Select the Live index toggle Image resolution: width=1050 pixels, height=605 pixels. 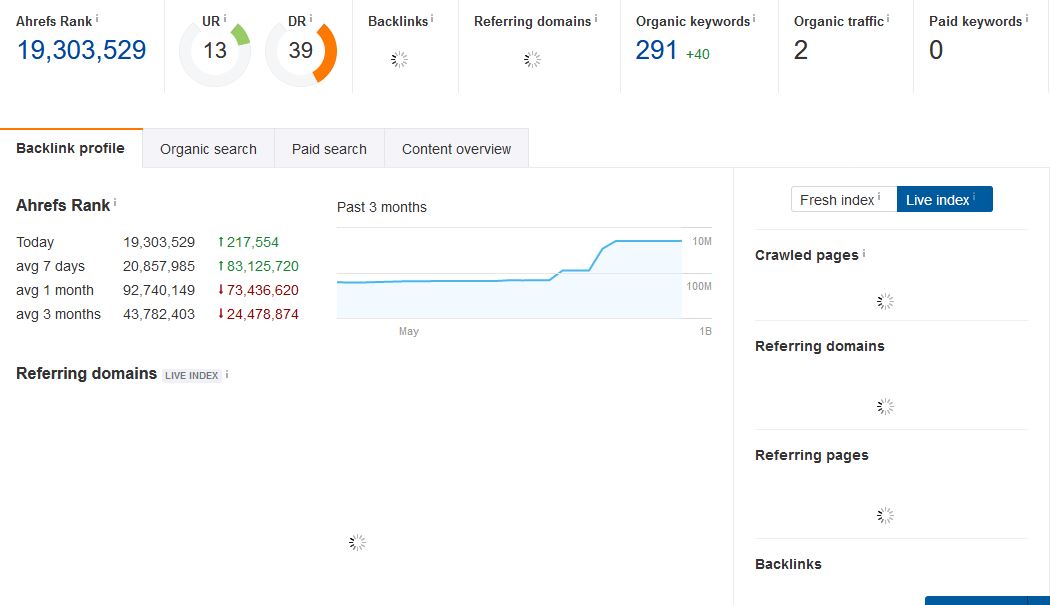pos(944,200)
